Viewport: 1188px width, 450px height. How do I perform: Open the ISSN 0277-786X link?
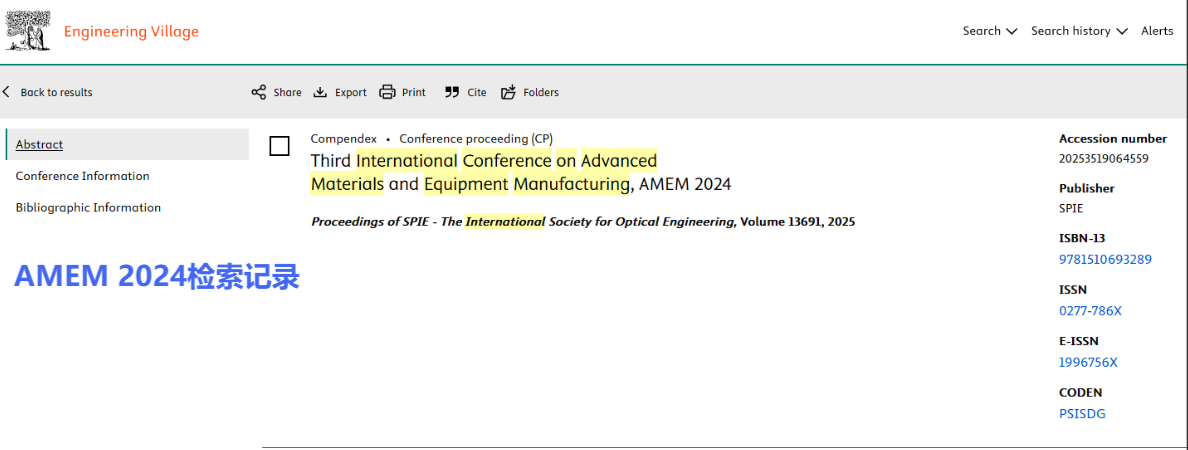(1090, 311)
